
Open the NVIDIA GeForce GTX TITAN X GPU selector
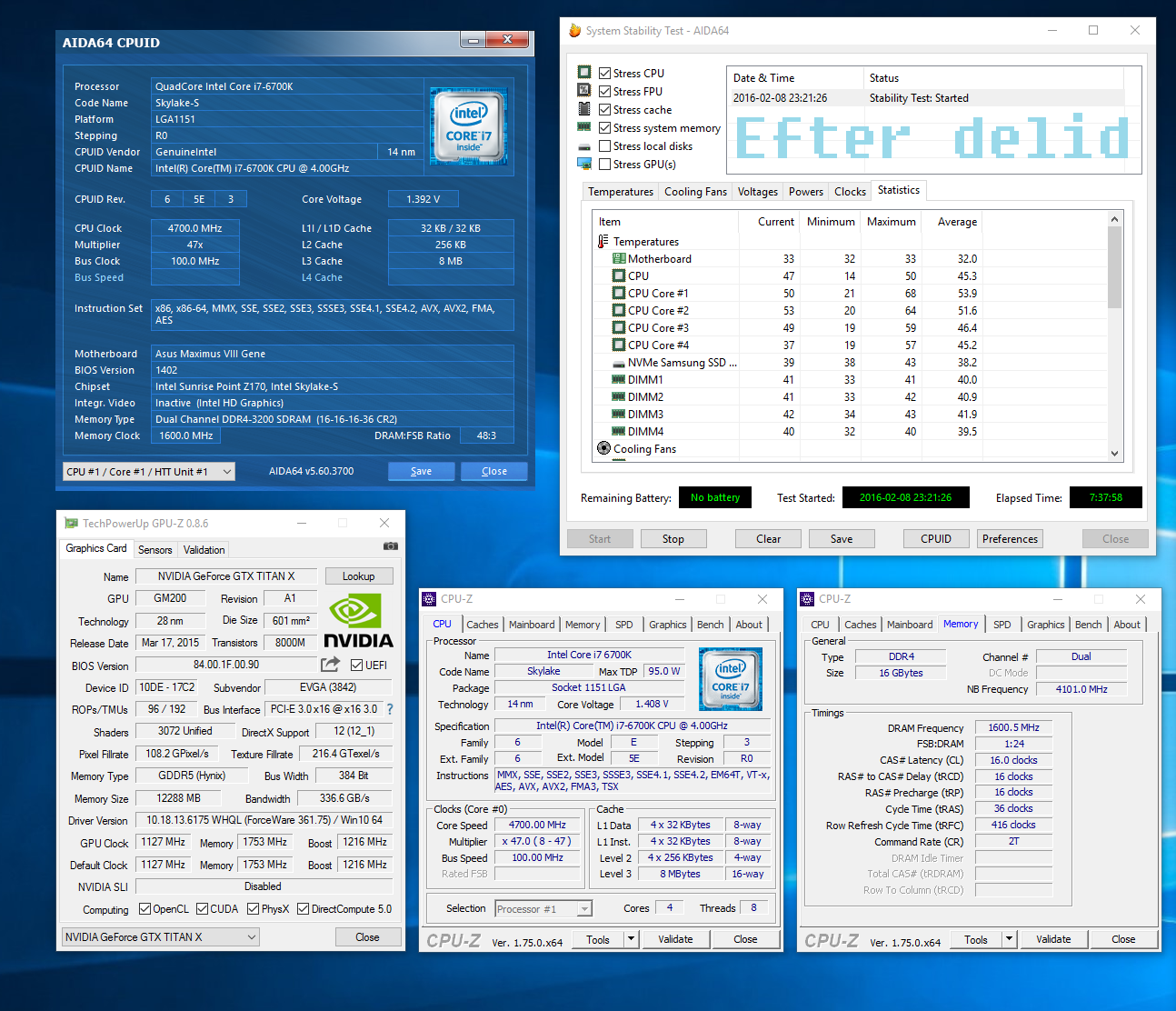(x=161, y=936)
